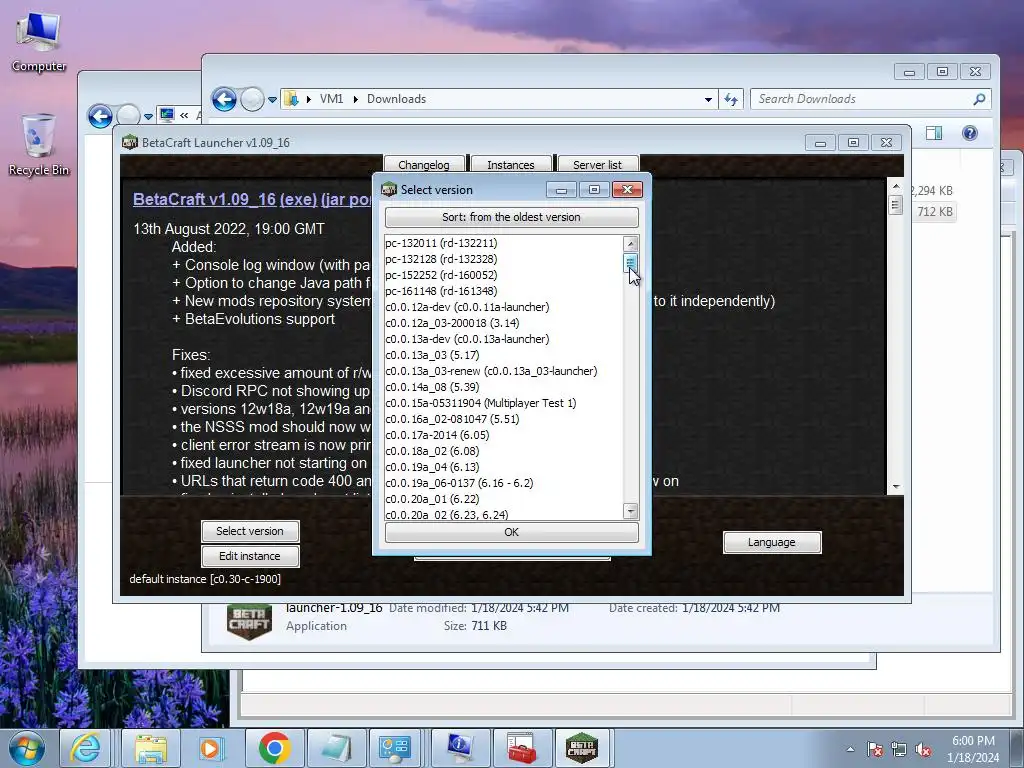Click version list scroll down arrow
The image size is (1024, 768).
point(631,511)
